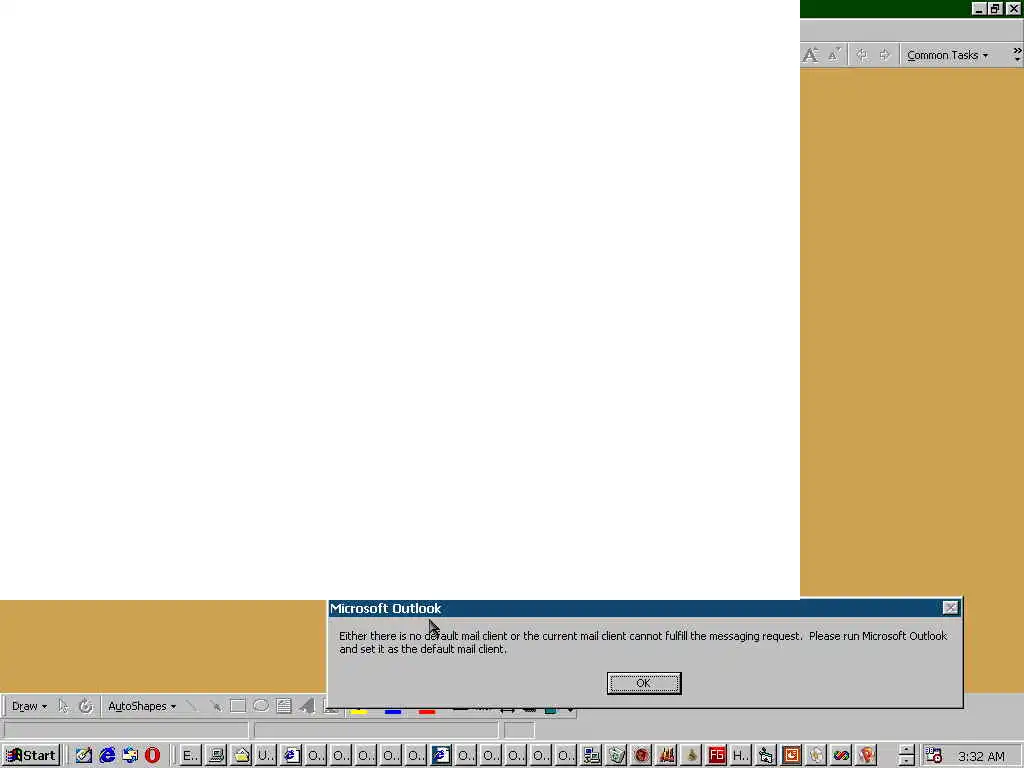The image size is (1024, 768).
Task: Open the Draw menu
Action: [x=29, y=706]
